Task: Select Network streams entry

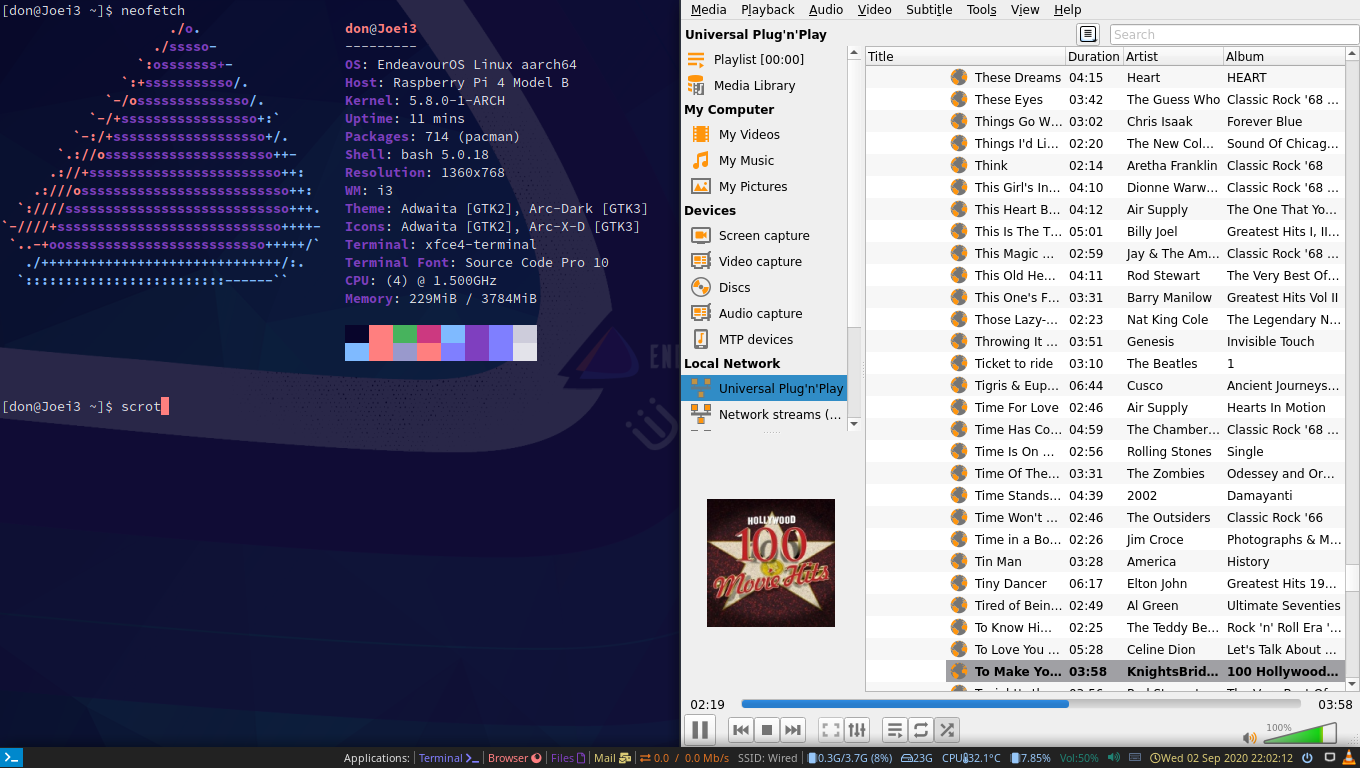Action: (x=764, y=414)
